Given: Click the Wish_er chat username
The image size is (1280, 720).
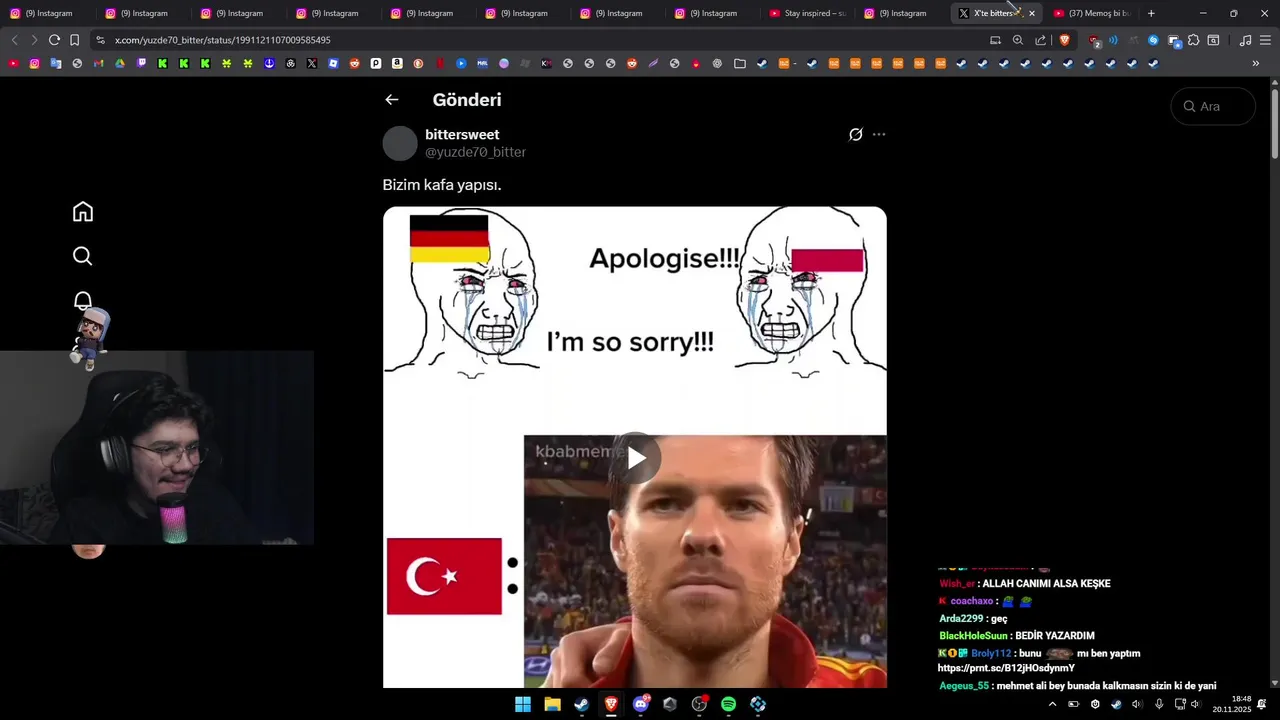Looking at the screenshot, I should (957, 584).
